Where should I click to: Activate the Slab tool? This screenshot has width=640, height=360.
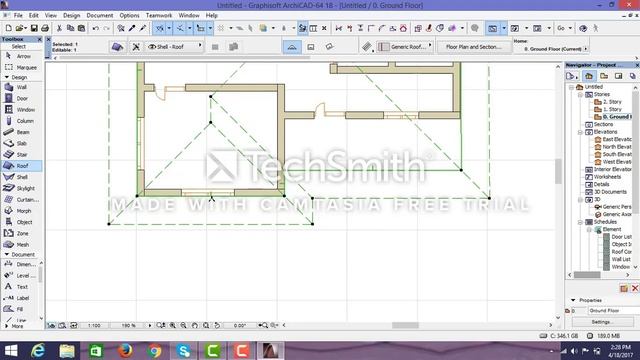pyautogui.click(x=16, y=143)
